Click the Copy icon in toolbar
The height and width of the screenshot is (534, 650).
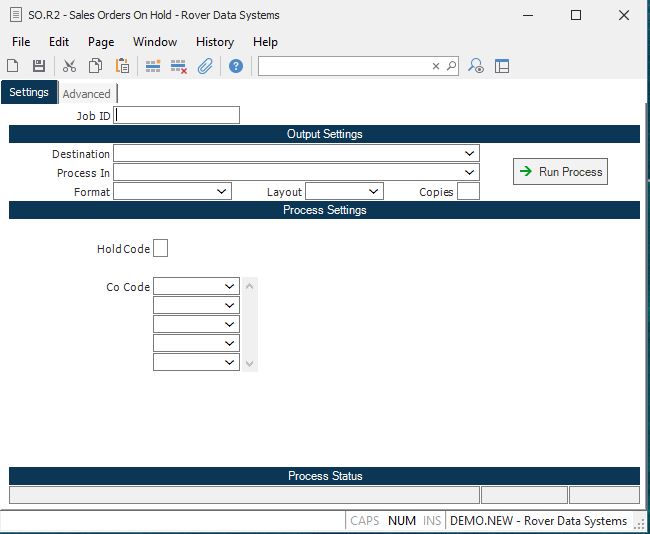click(95, 66)
